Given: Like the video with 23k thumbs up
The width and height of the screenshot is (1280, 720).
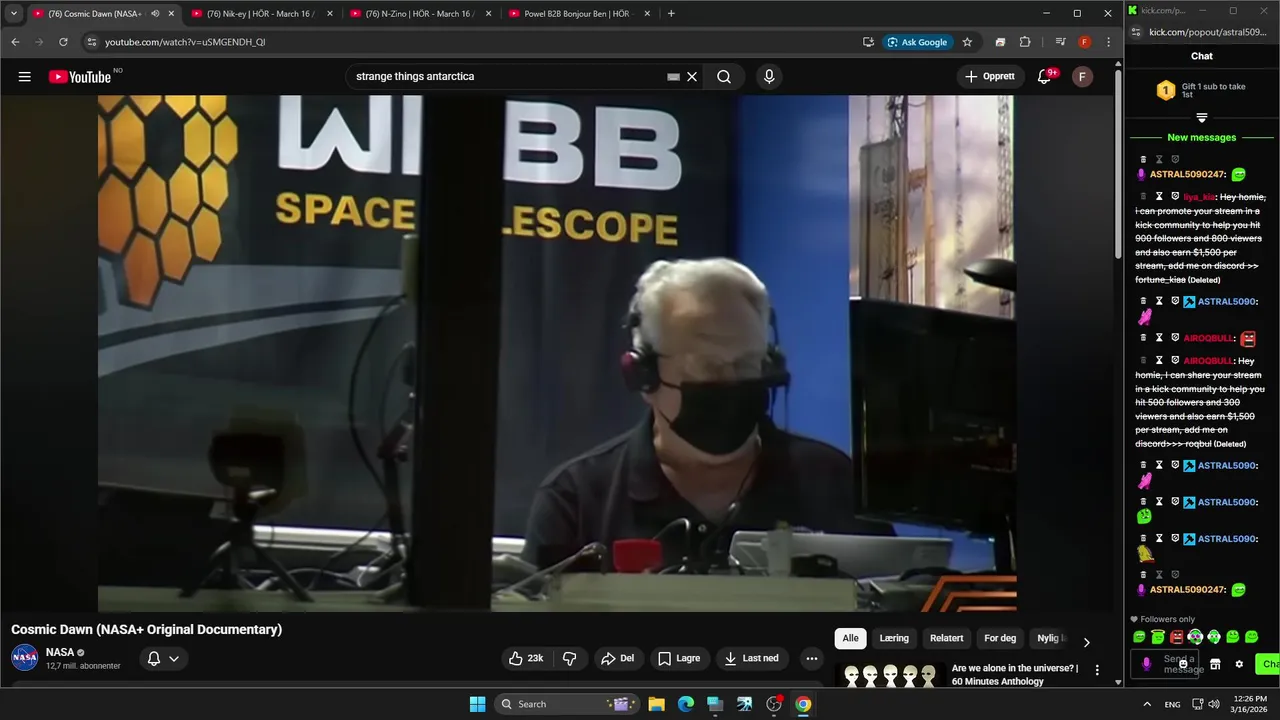Looking at the screenshot, I should [x=527, y=658].
